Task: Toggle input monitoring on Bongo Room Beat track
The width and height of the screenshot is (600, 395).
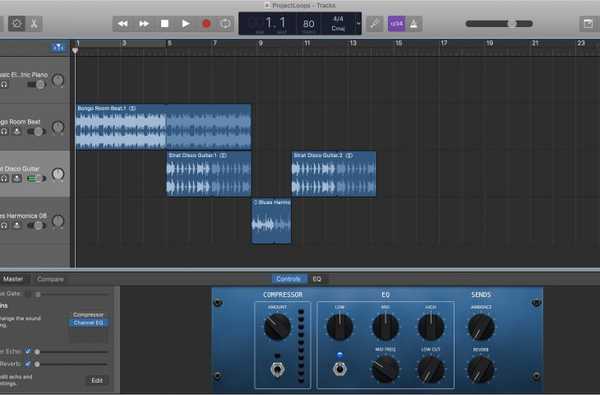Action: tap(17, 132)
